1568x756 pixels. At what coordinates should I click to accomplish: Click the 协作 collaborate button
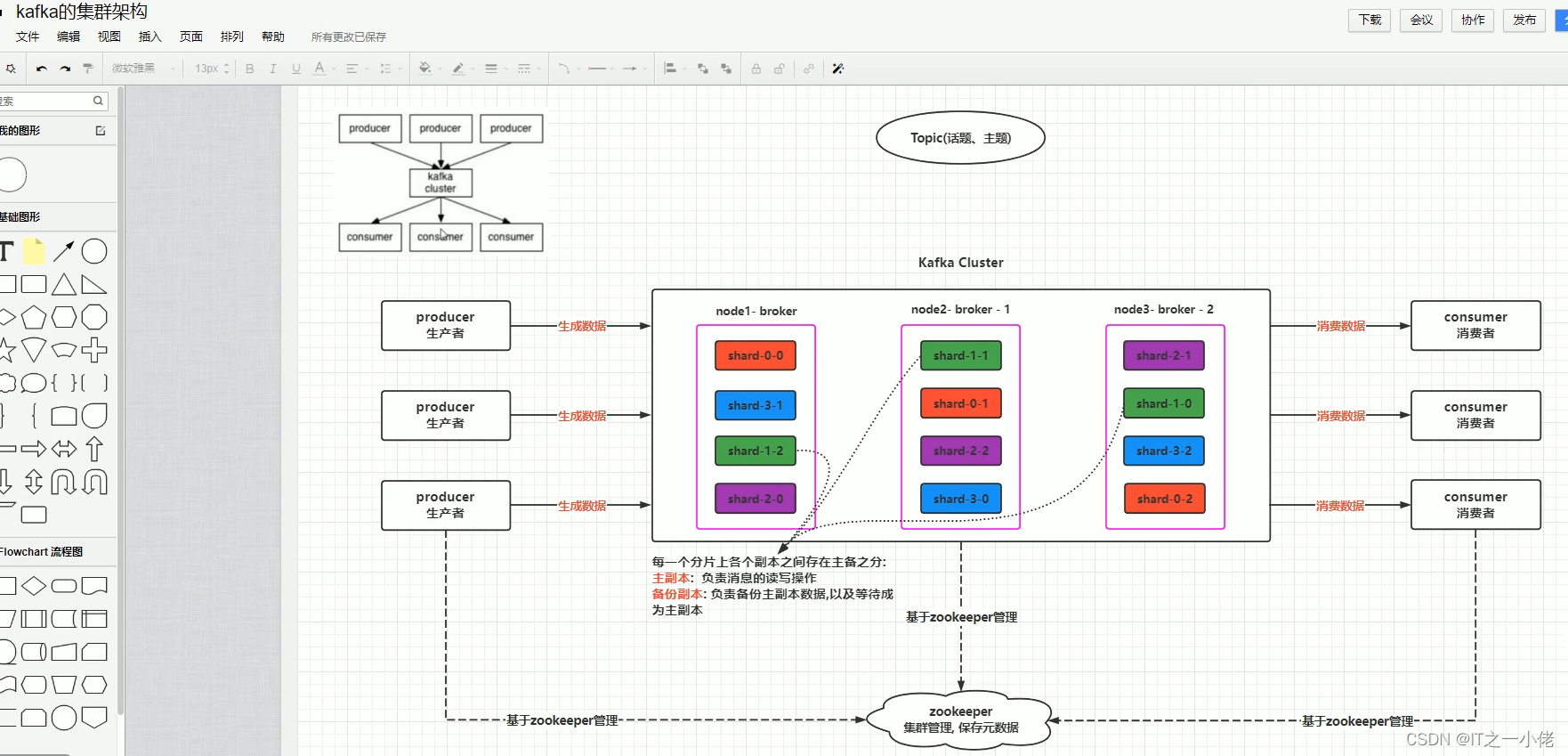1474,20
